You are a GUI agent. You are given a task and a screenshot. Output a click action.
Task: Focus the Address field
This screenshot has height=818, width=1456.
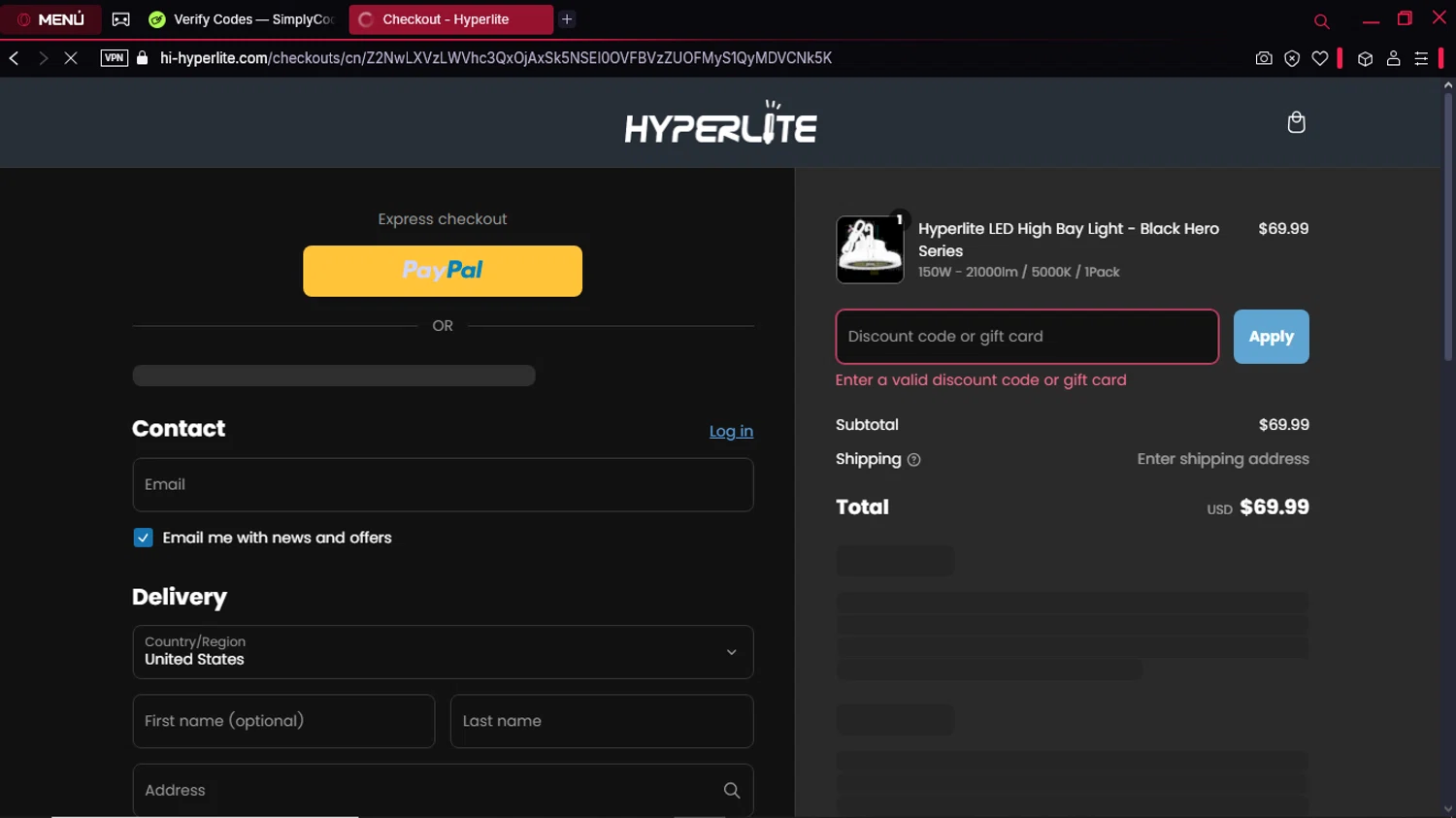(443, 790)
